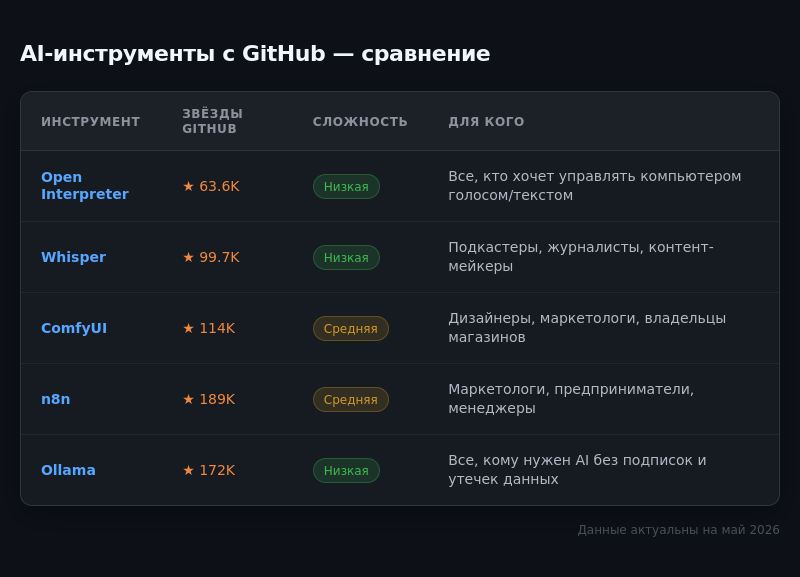Viewport: 800px width, 577px height.
Task: Open the ComfyUI tool link
Action: 74,328
